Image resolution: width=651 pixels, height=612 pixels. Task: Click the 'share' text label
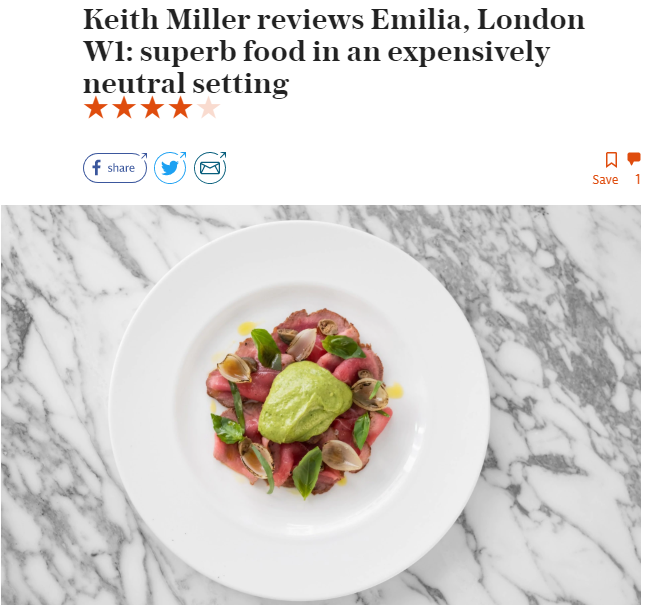coord(123,170)
